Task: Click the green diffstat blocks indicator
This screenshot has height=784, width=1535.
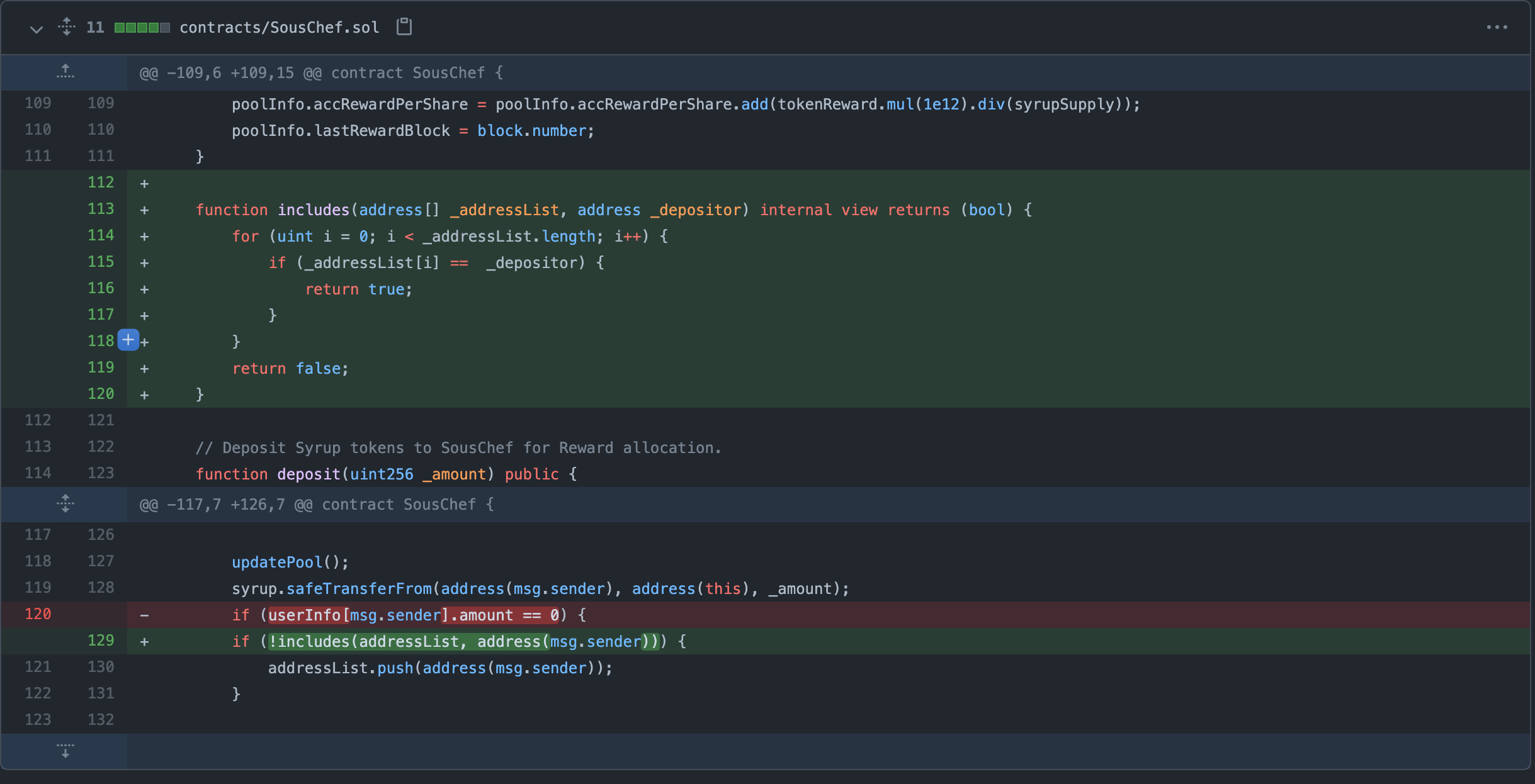Action: tap(142, 28)
